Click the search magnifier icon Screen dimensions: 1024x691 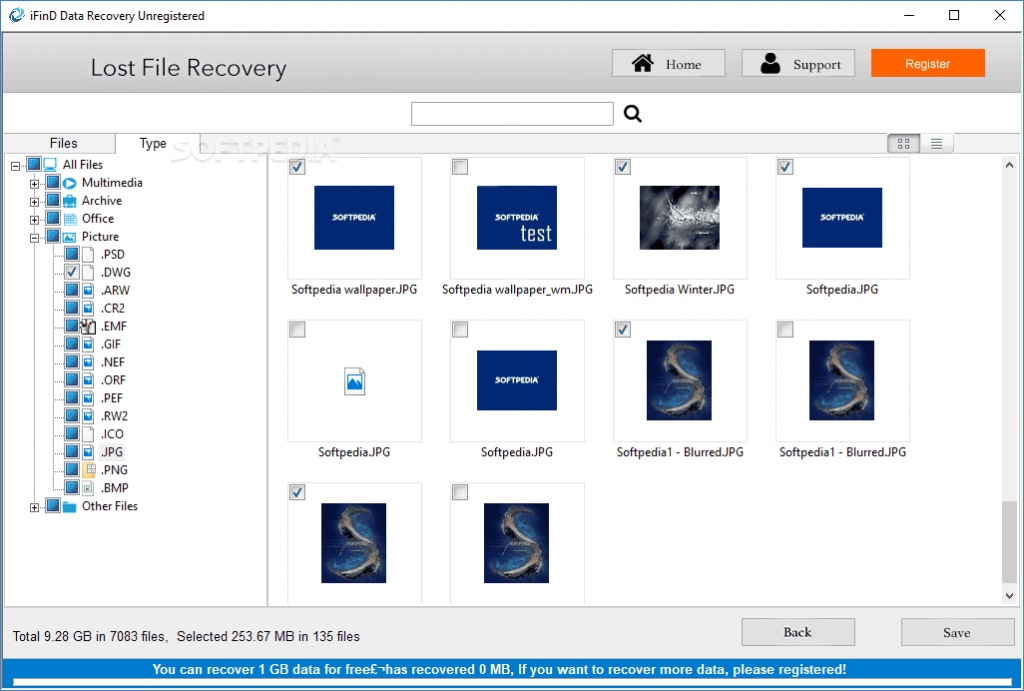point(632,113)
